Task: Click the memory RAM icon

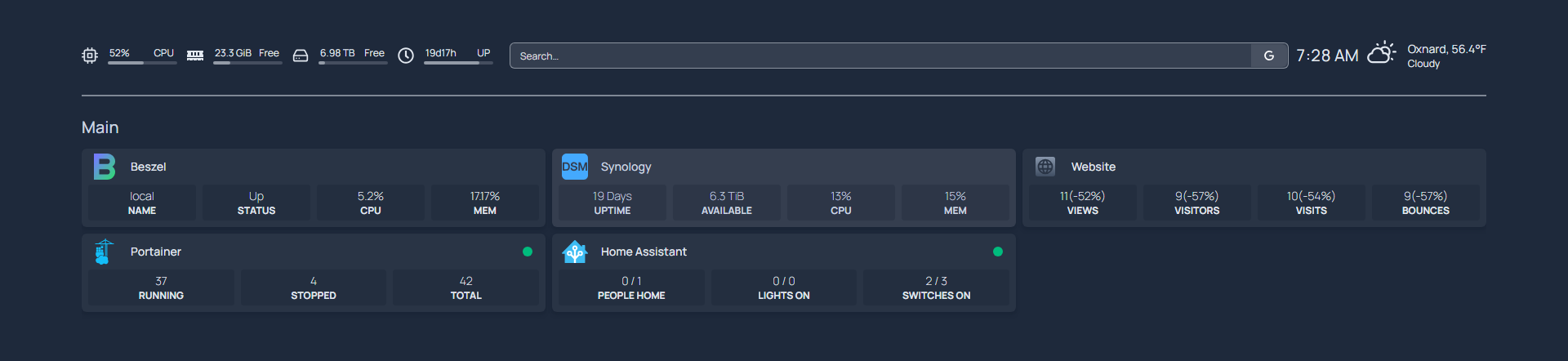Action: coord(195,56)
